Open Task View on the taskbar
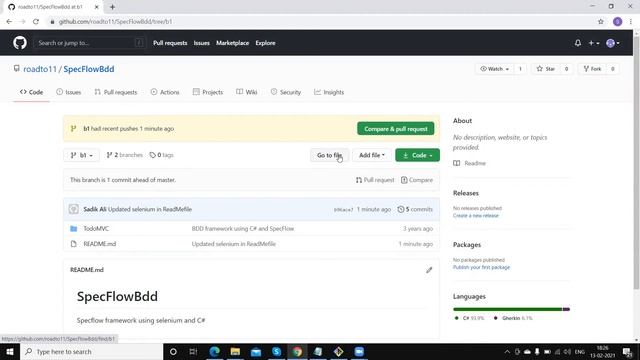The width and height of the screenshot is (640, 360). point(193,351)
